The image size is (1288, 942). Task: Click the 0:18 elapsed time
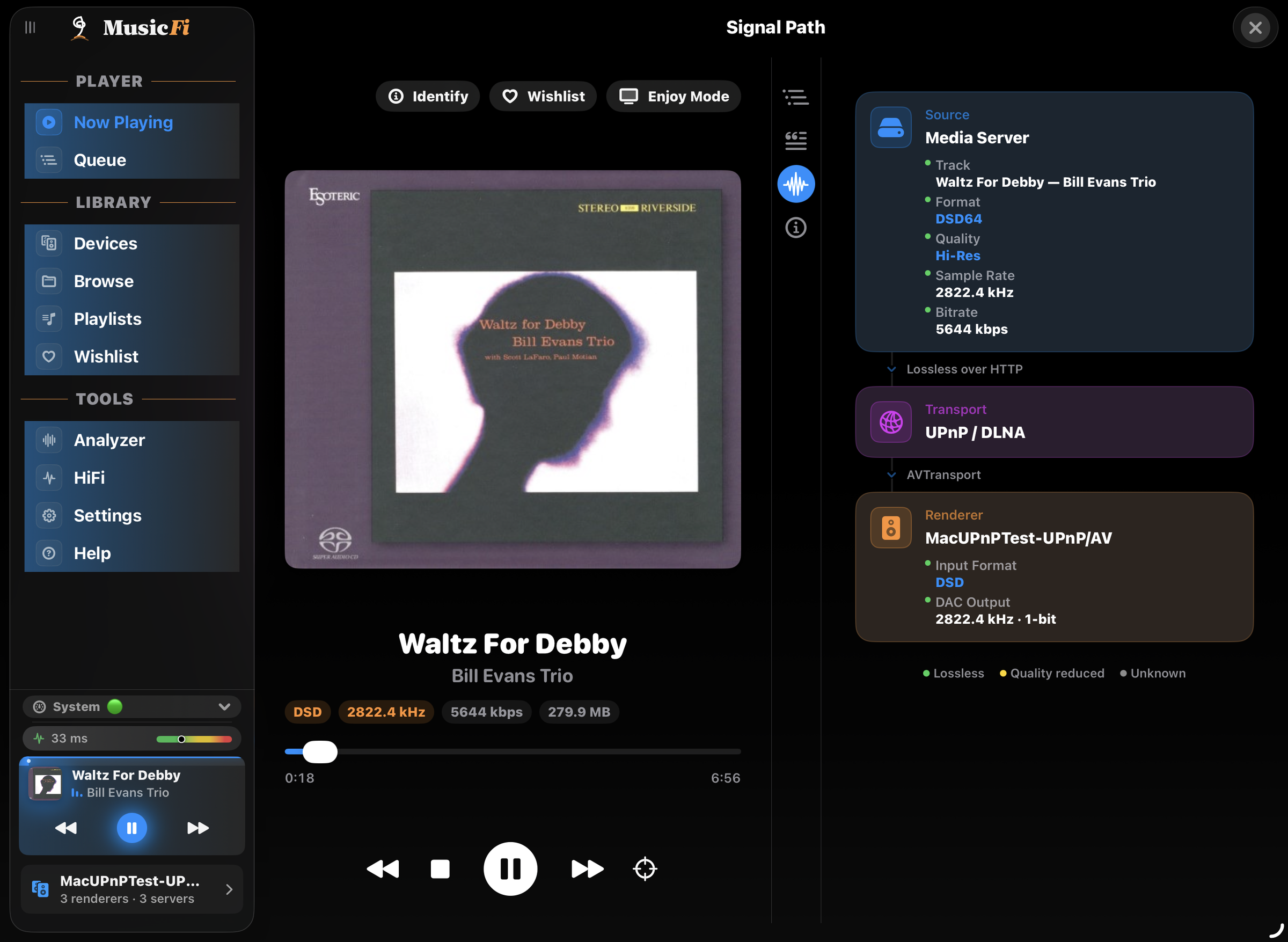(299, 778)
